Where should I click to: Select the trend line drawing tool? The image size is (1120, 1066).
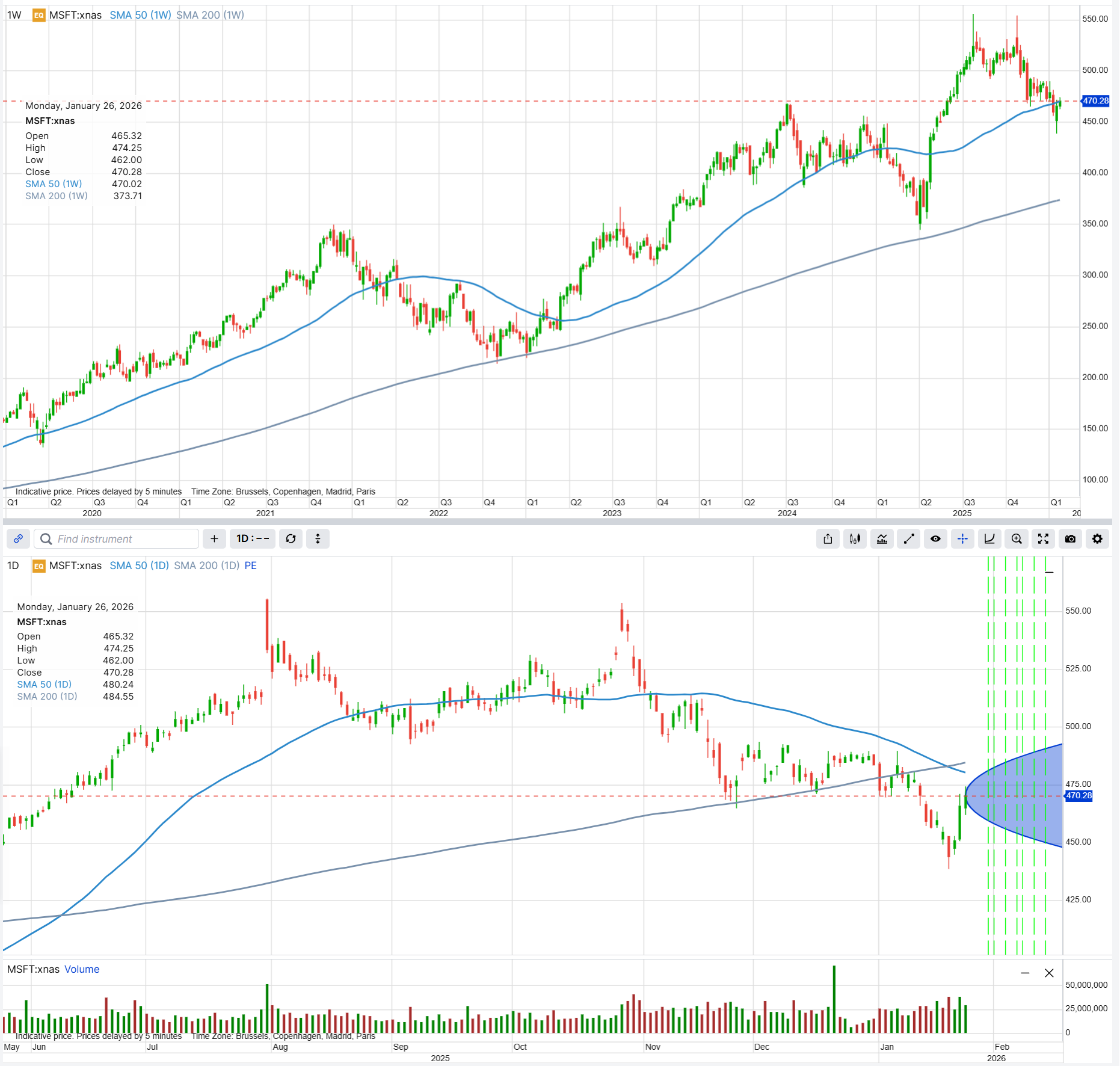tap(909, 539)
